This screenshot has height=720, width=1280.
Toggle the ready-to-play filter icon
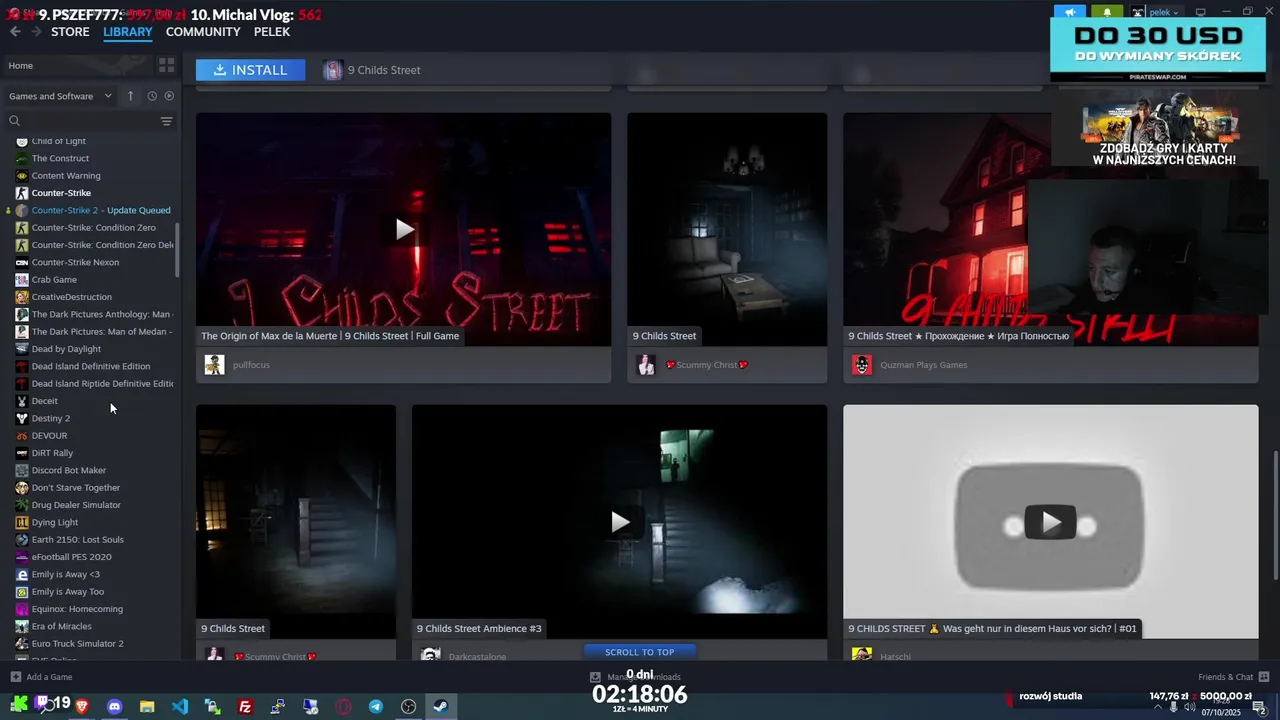tap(169, 96)
